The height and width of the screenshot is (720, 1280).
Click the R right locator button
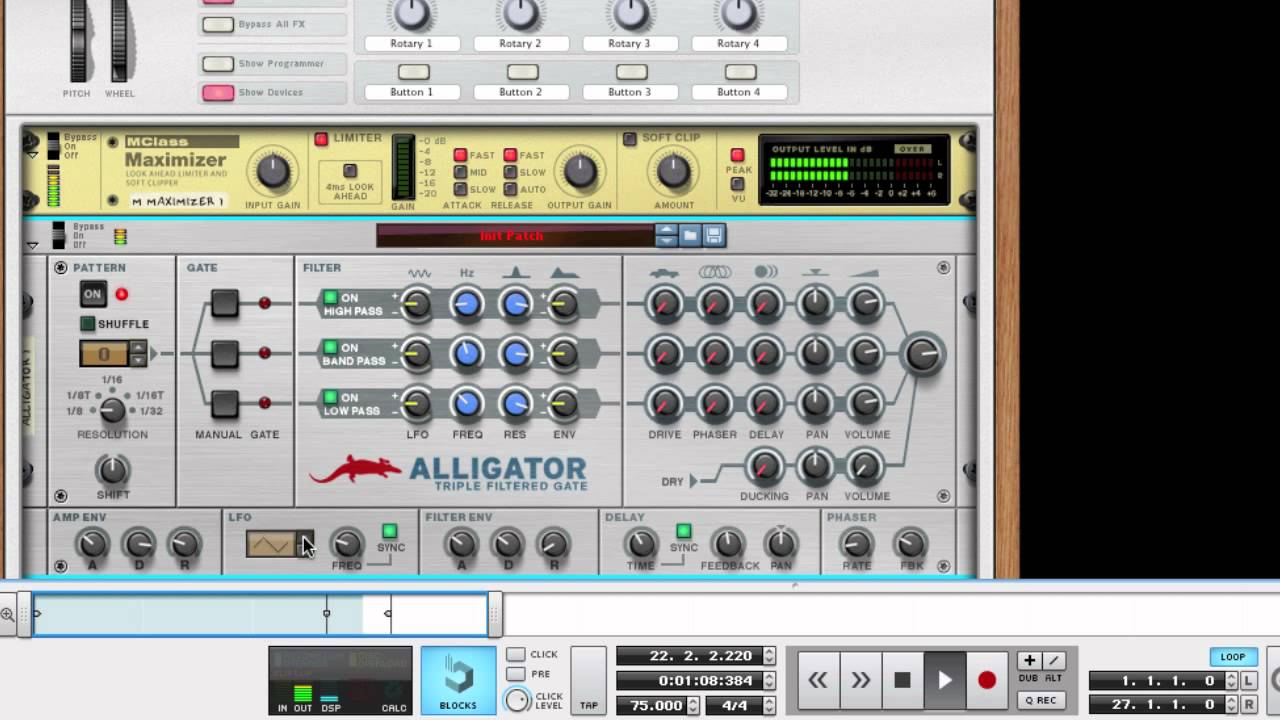pyautogui.click(x=1248, y=704)
